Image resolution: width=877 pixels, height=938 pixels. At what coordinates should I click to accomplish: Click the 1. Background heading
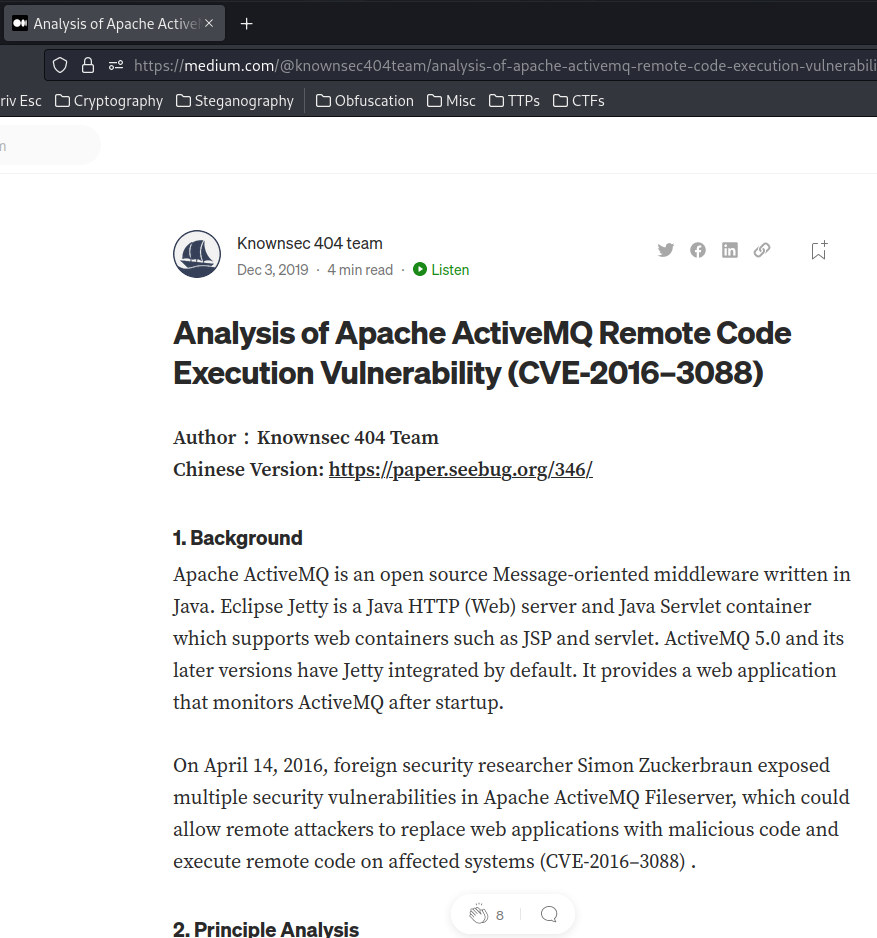point(237,538)
